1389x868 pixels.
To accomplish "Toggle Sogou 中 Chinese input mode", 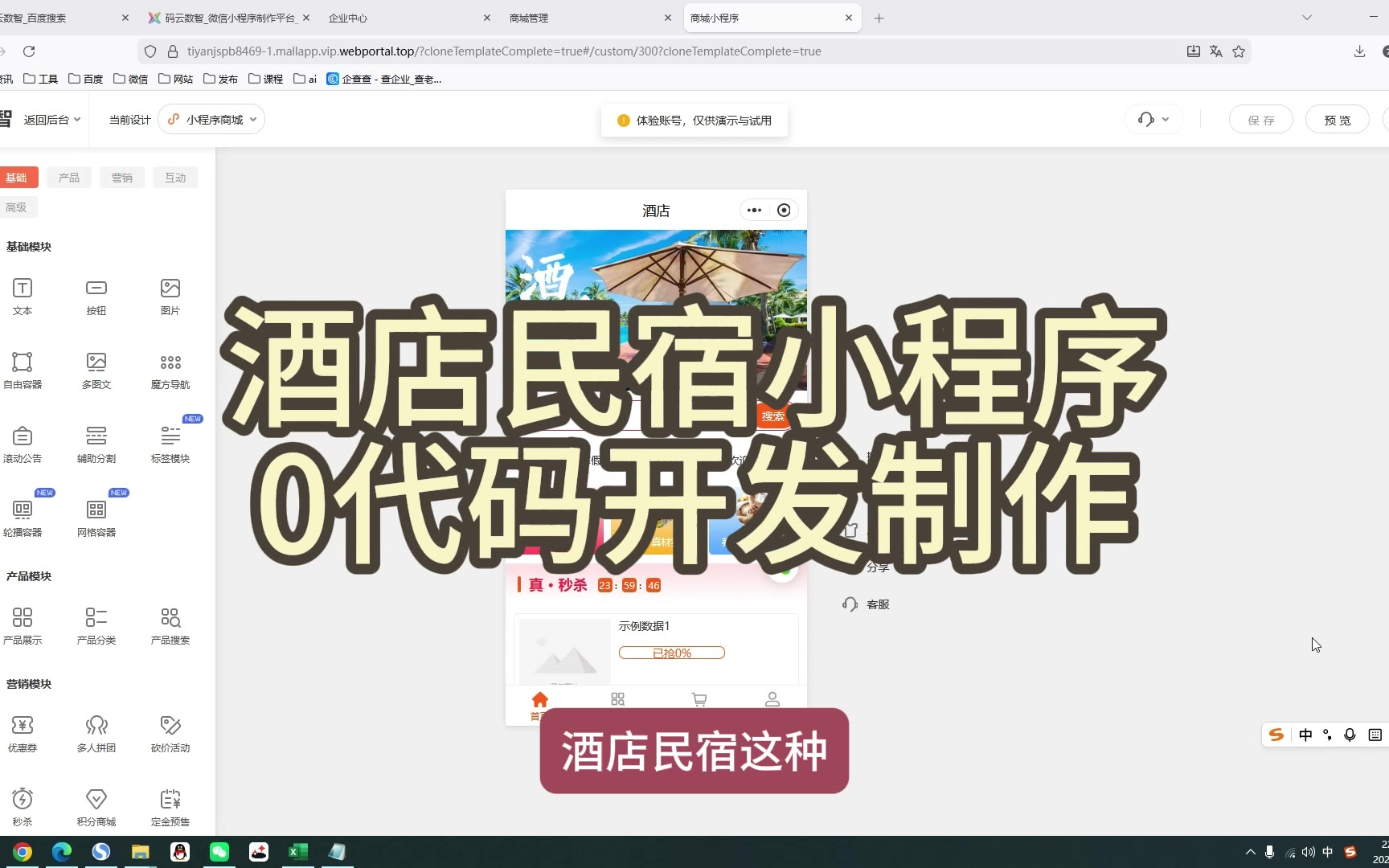I will 1305,735.
